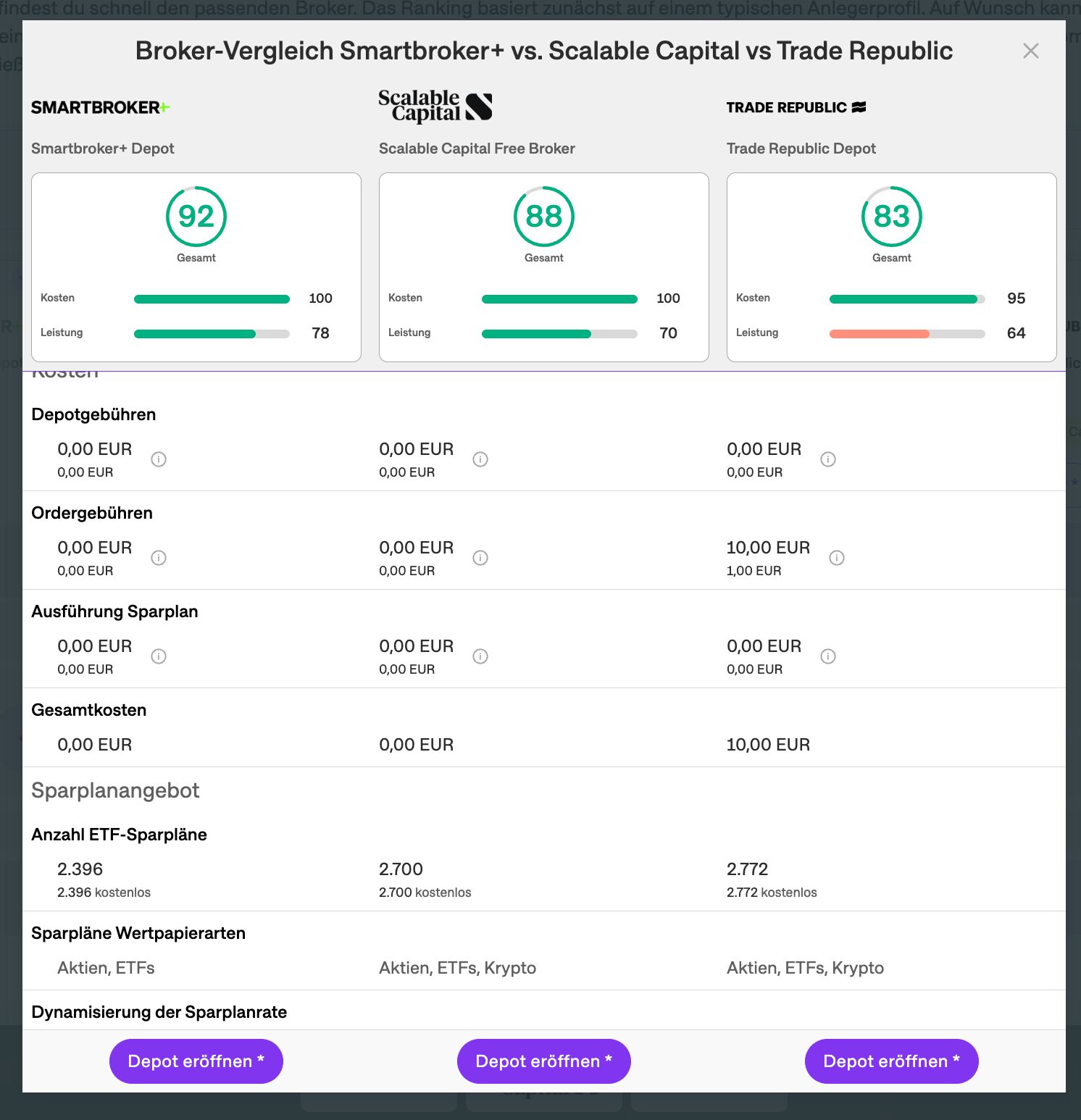Click the dialog title Broker-Vergleich heading

[x=544, y=51]
